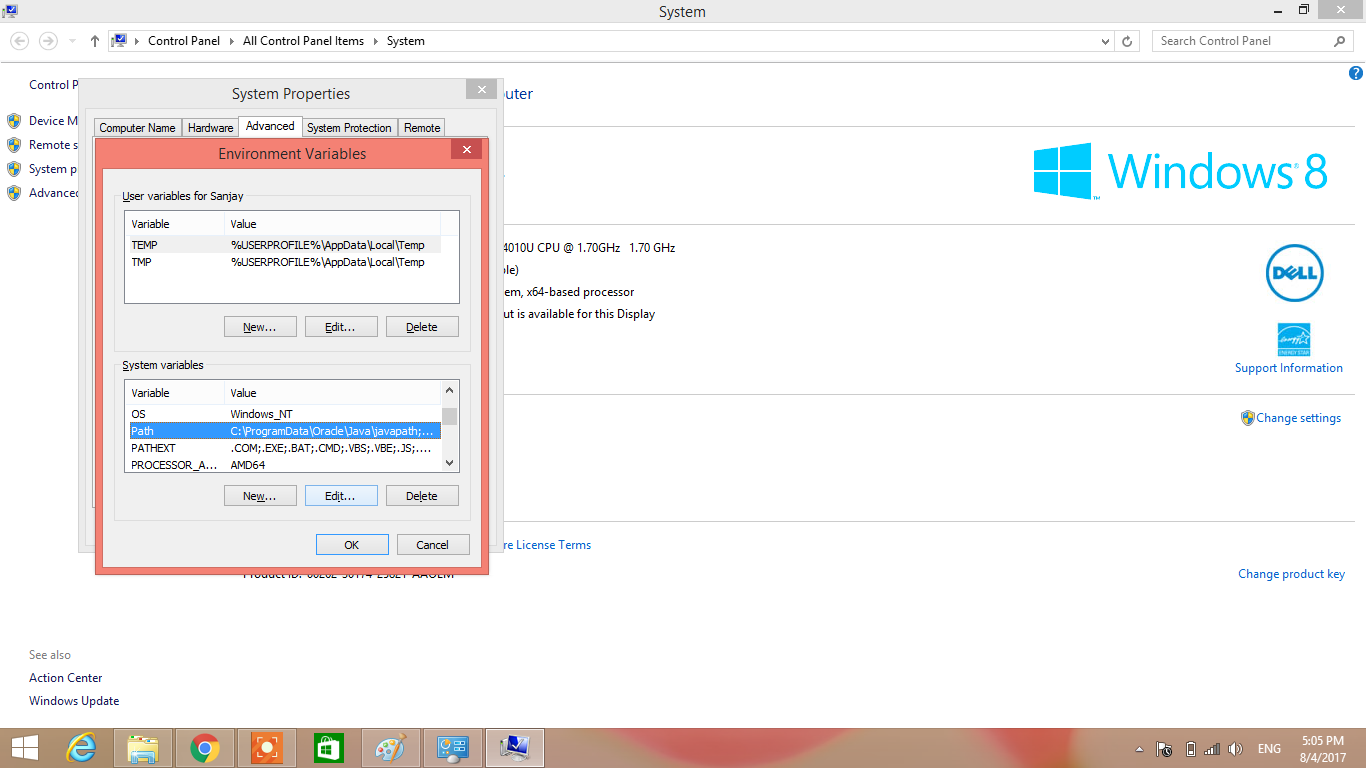
Task: Open network signal icon in the tray
Action: (1212, 749)
